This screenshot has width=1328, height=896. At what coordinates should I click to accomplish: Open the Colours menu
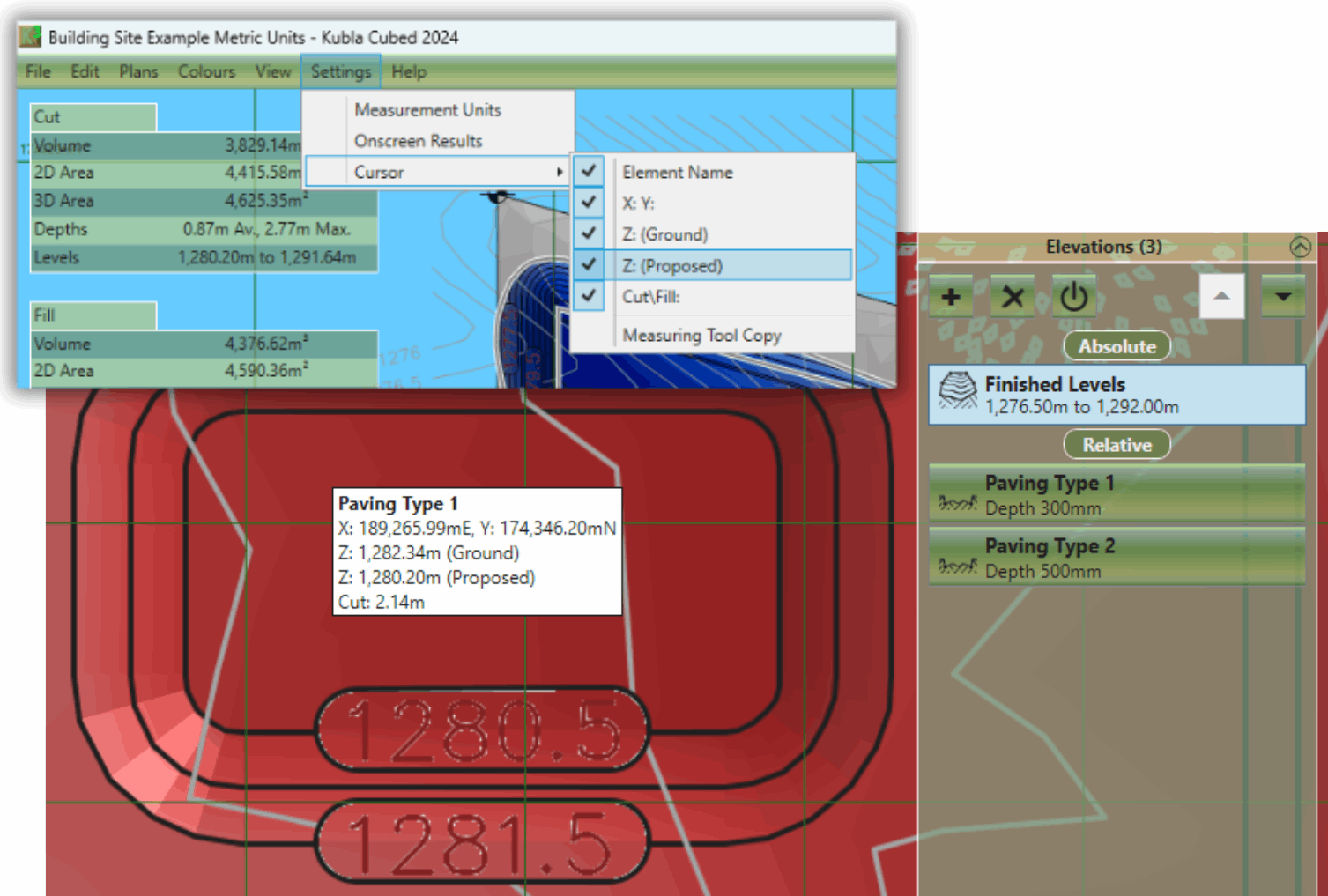point(206,72)
